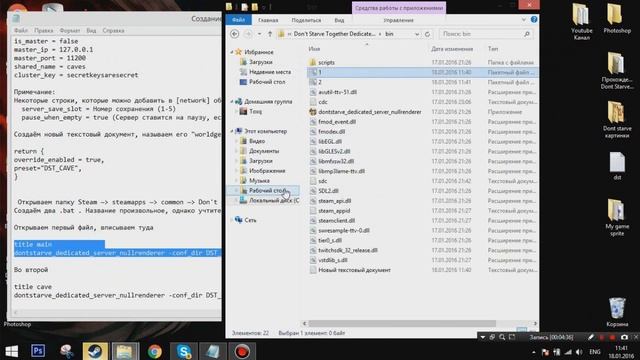Image resolution: width=640 pixels, height=360 pixels.
Task: Open the Photoshop desktop folder
Action: (x=617, y=18)
